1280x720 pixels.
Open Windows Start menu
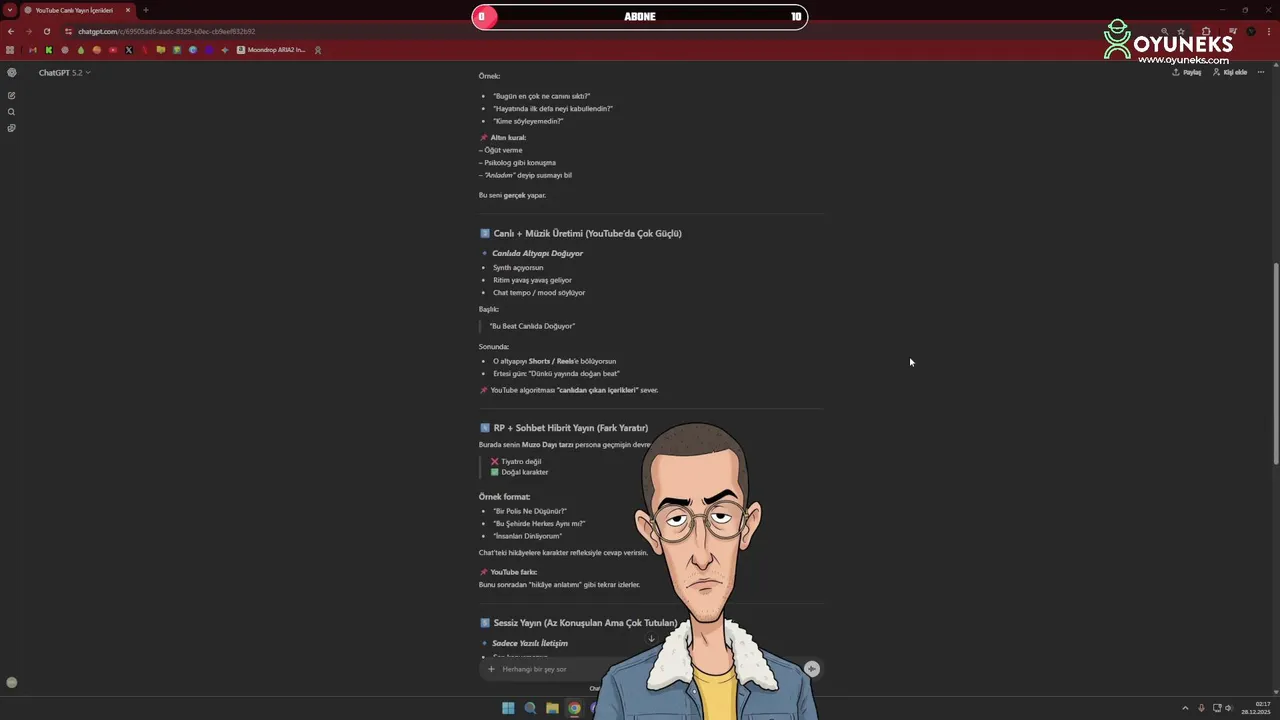[508, 708]
